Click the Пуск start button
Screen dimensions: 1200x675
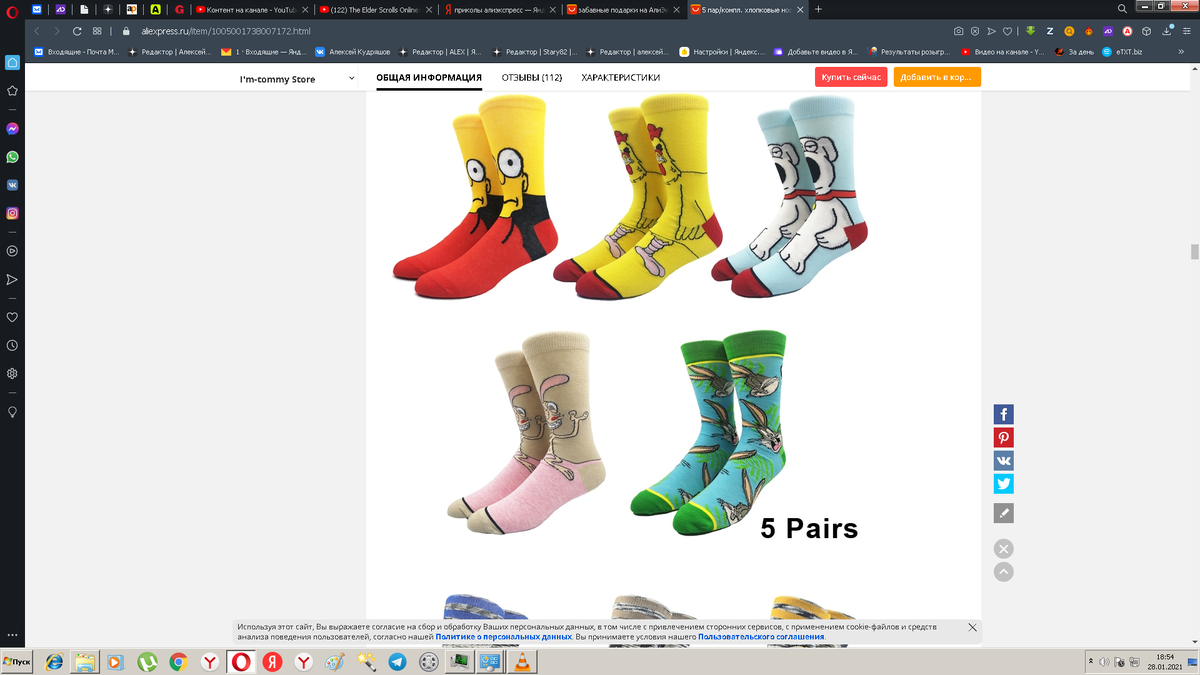tap(19, 662)
